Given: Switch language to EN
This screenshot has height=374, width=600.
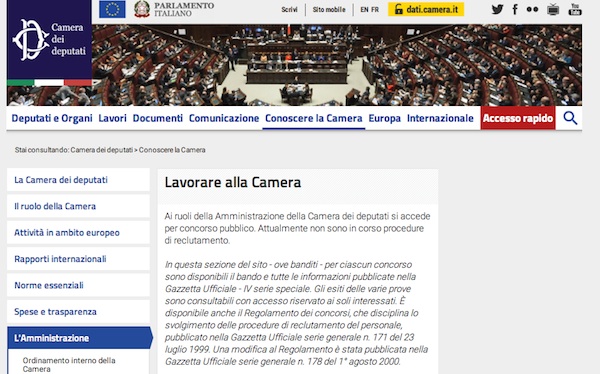Looking at the screenshot, I should tap(364, 10).
